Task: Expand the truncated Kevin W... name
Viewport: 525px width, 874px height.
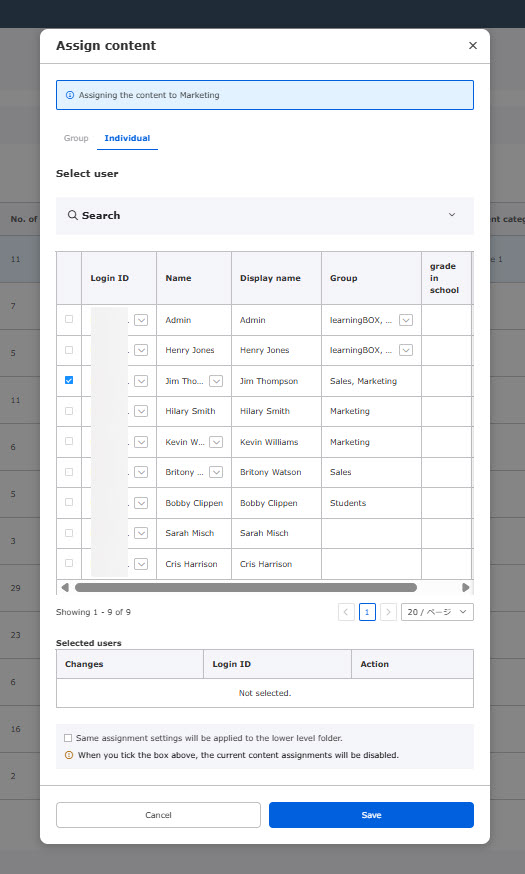Action: [x=216, y=442]
